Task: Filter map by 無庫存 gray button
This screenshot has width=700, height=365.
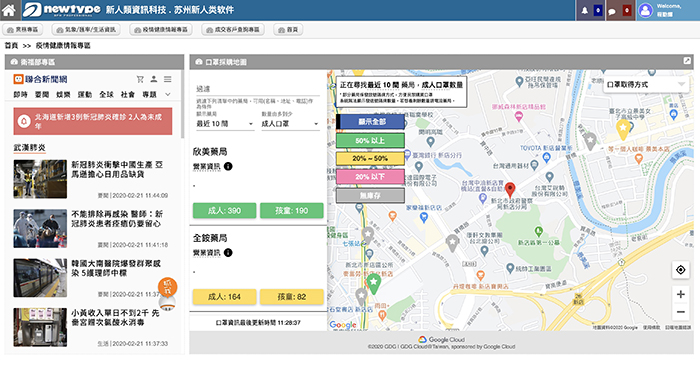Action: coord(371,195)
